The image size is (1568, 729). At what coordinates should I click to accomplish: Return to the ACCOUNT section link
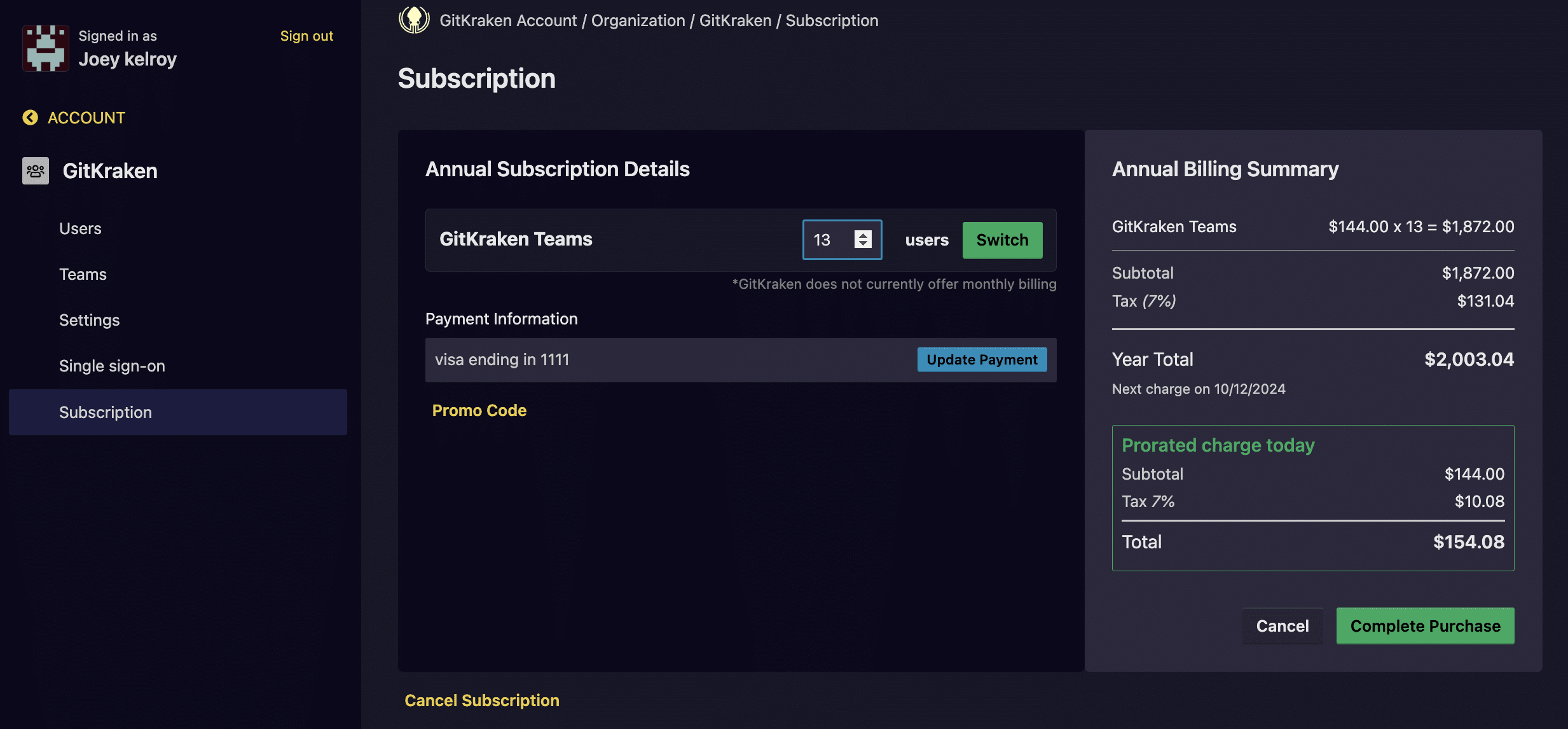(86, 118)
